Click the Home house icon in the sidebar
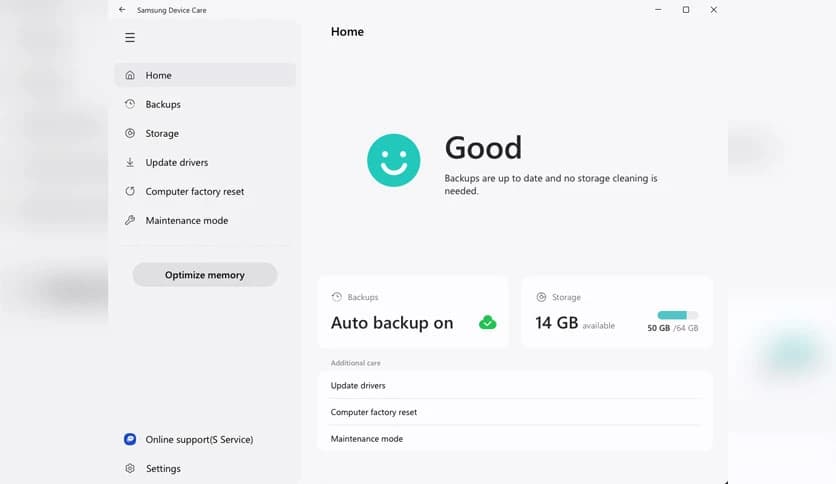Image resolution: width=836 pixels, height=484 pixels. click(x=130, y=75)
